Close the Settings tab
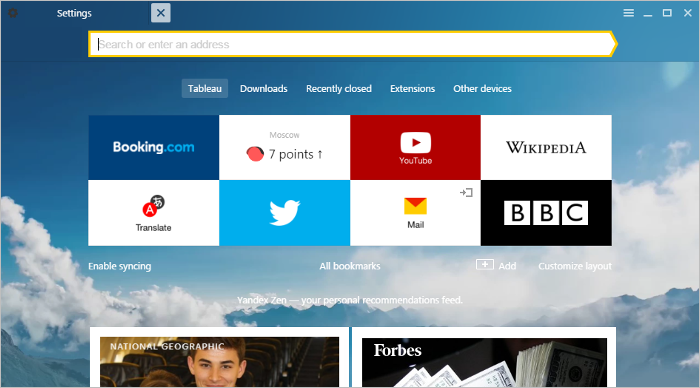The width and height of the screenshot is (700, 388). 161,13
